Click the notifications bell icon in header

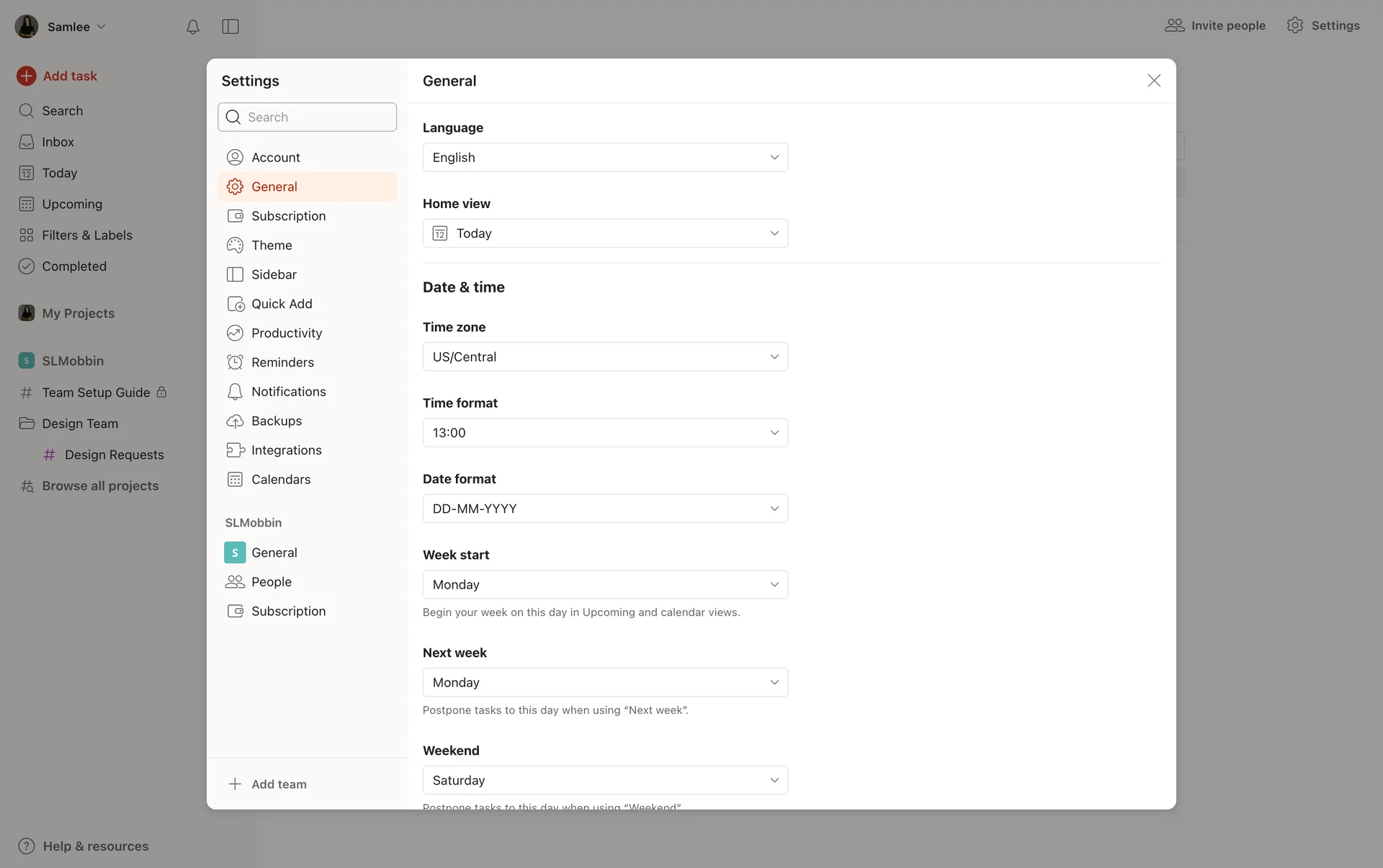click(192, 27)
